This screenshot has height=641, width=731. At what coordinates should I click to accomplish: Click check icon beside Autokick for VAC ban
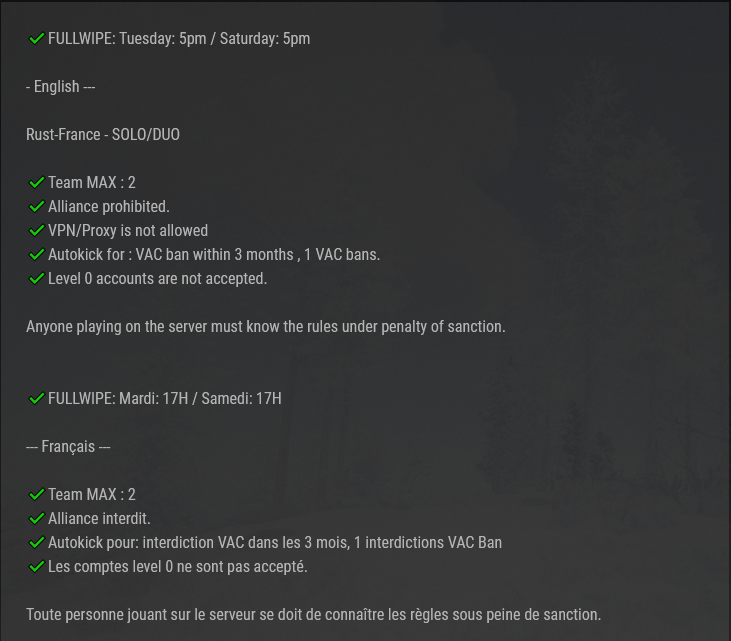(36, 255)
